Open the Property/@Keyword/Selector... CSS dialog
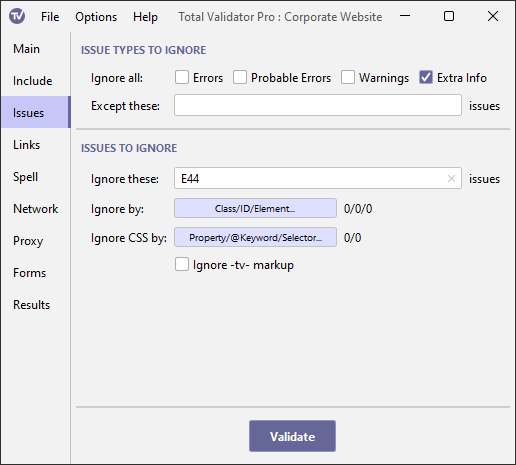Image resolution: width=516 pixels, height=465 pixels. [255, 237]
